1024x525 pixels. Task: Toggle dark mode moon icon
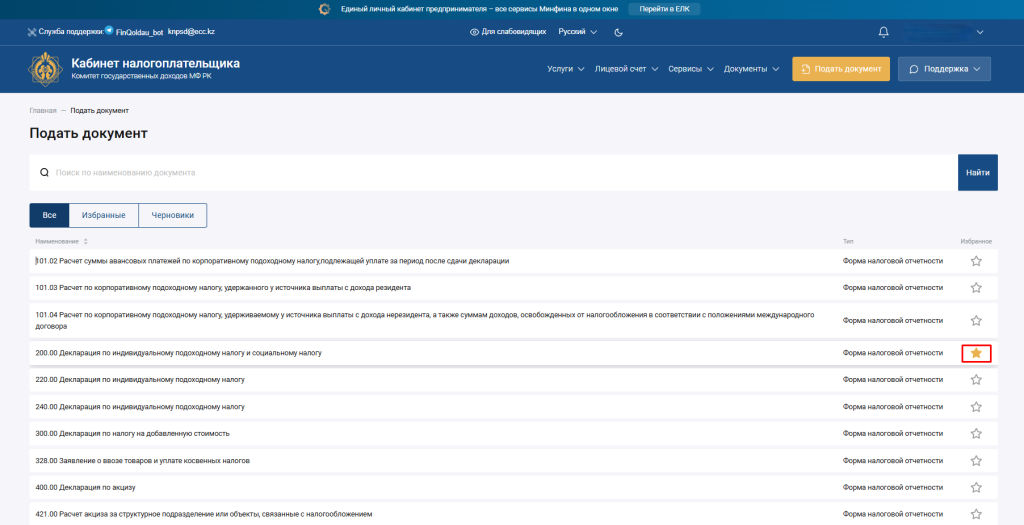(618, 32)
